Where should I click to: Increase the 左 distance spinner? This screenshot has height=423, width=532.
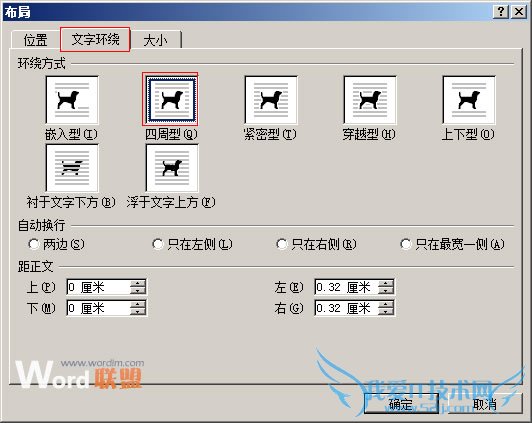[386, 283]
